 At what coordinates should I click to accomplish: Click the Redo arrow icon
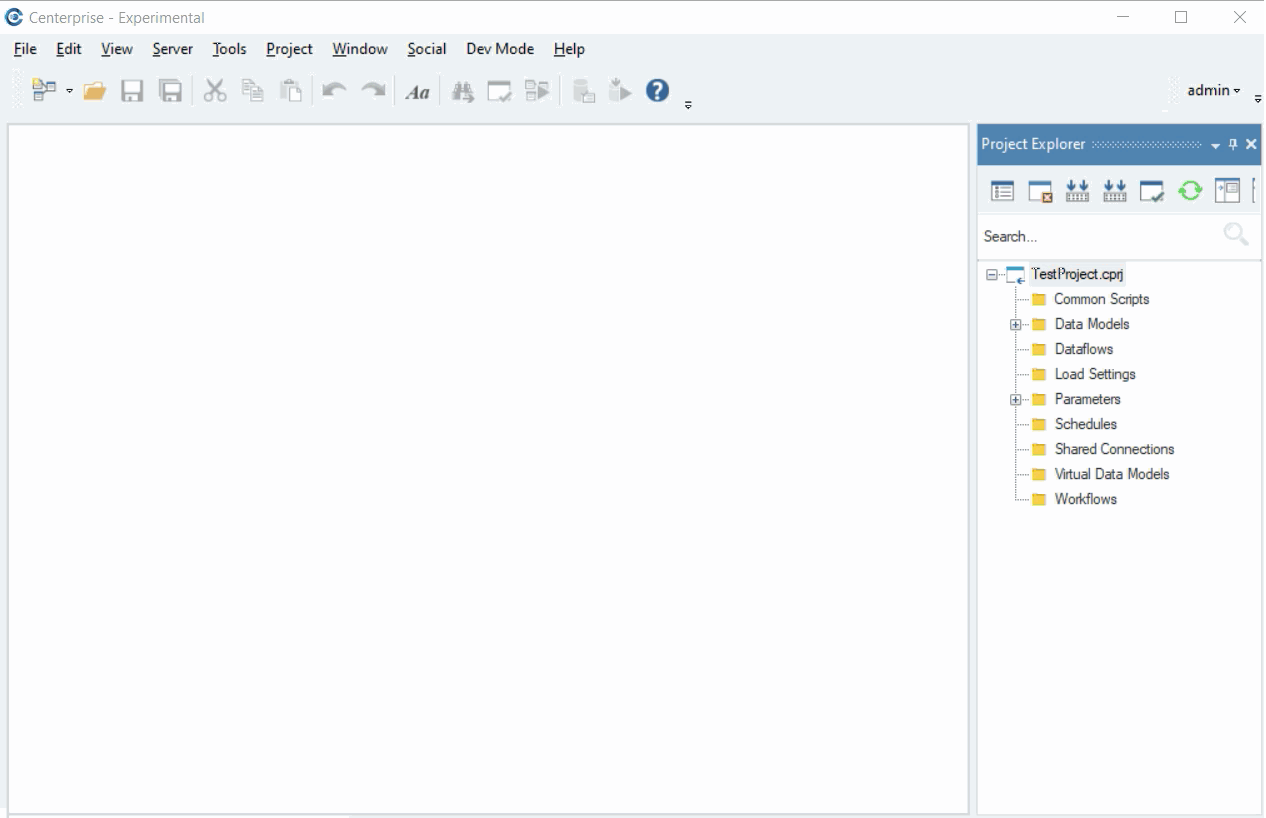[373, 91]
